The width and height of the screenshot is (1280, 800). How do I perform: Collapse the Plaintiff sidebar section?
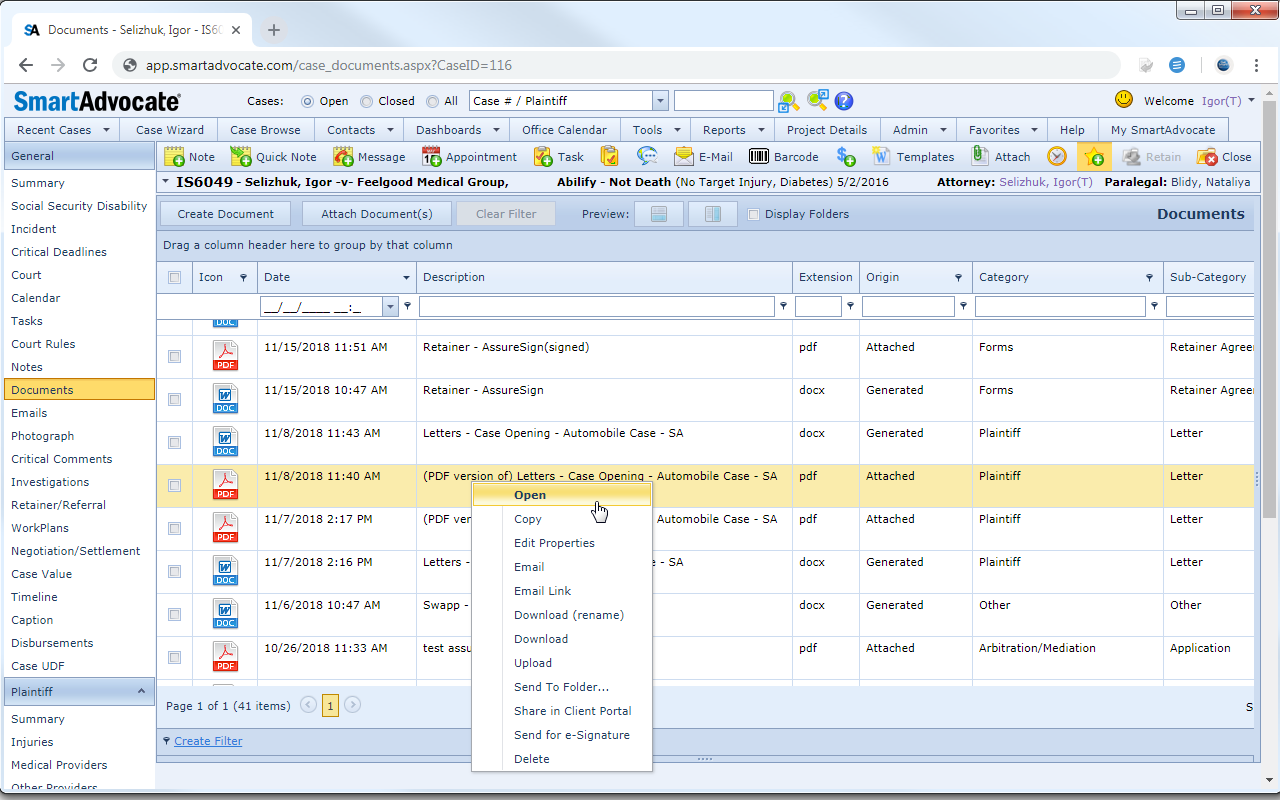coord(140,691)
